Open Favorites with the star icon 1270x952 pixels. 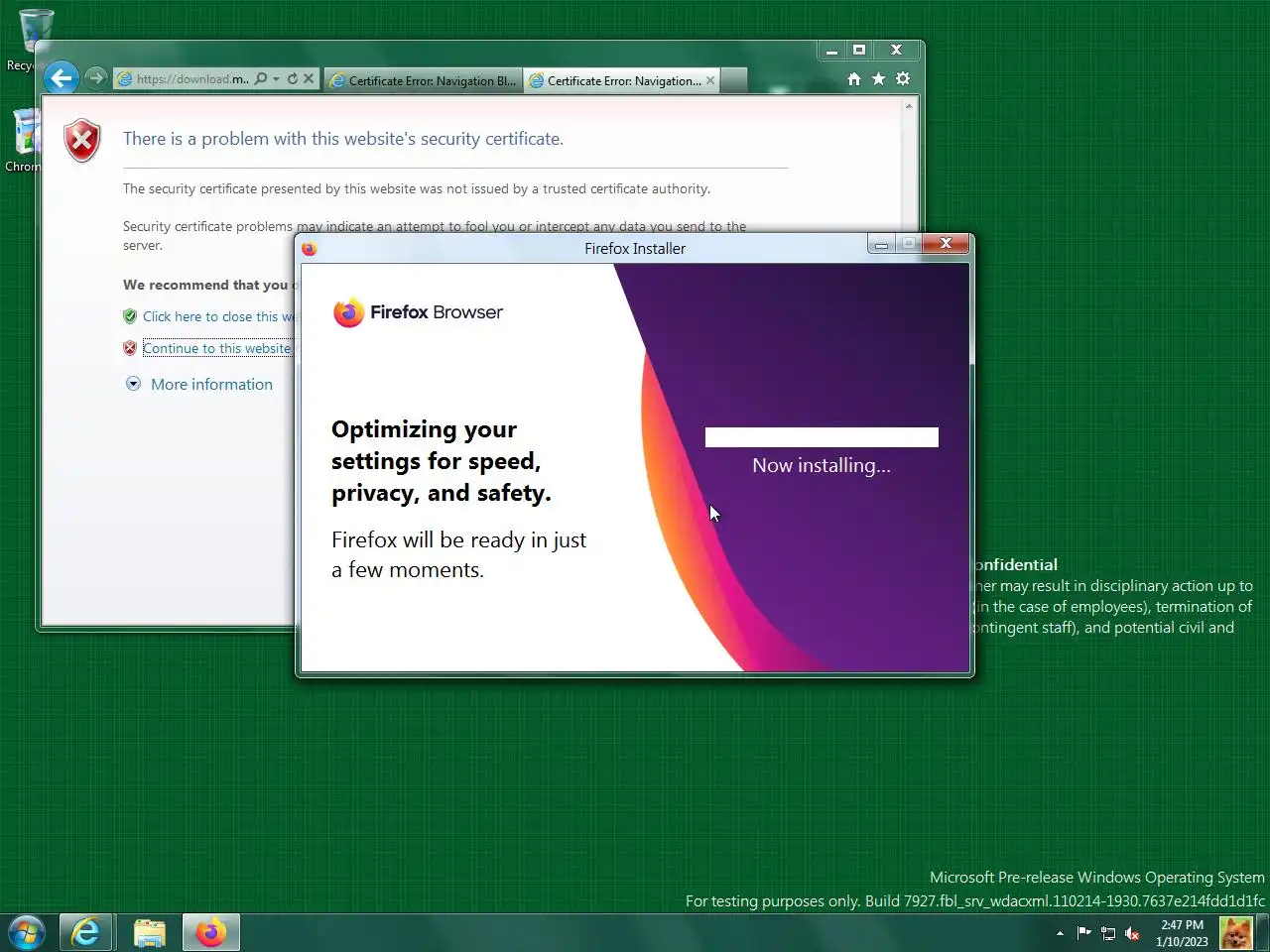(x=878, y=78)
